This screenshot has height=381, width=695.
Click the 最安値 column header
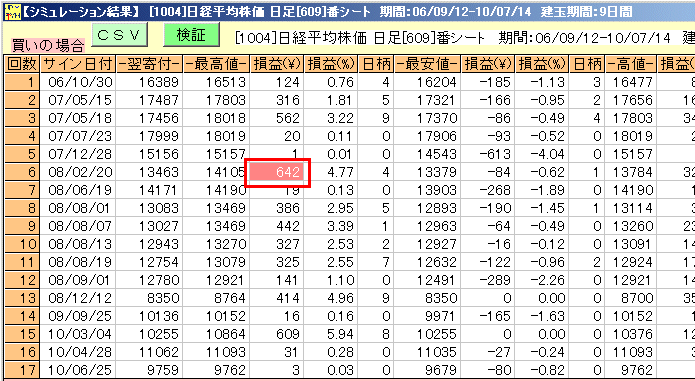point(427,64)
